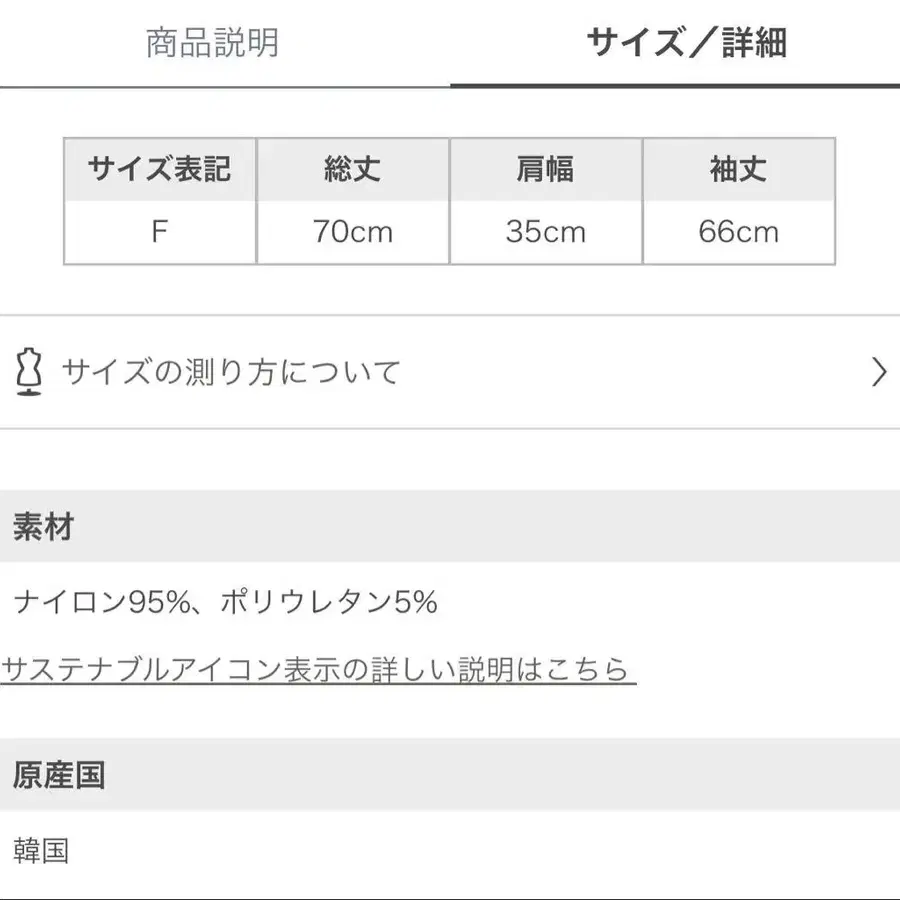Click the 肩幅 column header
The image size is (900, 900).
point(546,170)
